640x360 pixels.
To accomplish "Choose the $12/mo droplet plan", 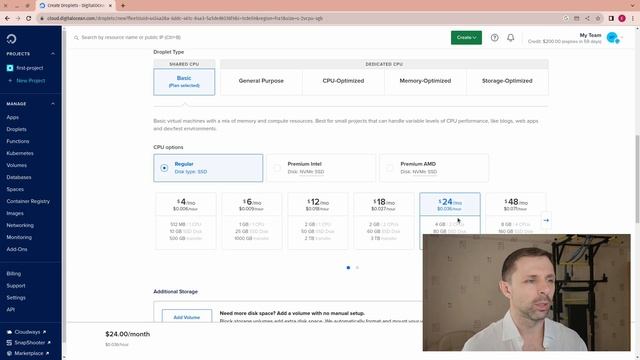I will coord(318,221).
